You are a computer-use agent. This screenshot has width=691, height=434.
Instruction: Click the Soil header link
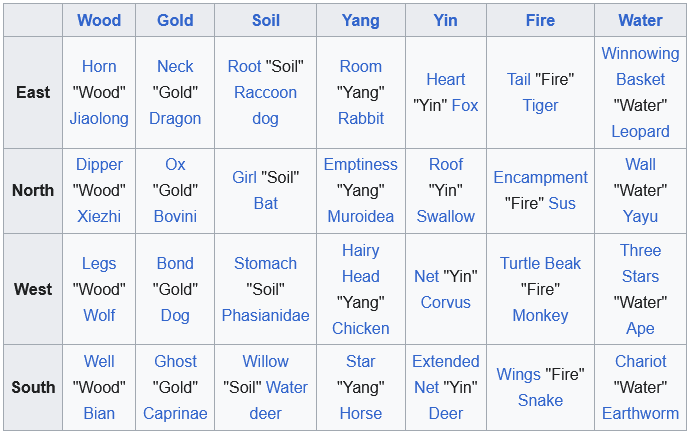coord(266,20)
